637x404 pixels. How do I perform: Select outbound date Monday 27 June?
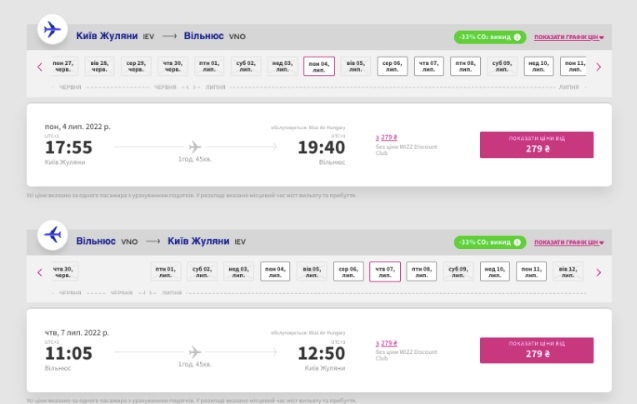62,67
